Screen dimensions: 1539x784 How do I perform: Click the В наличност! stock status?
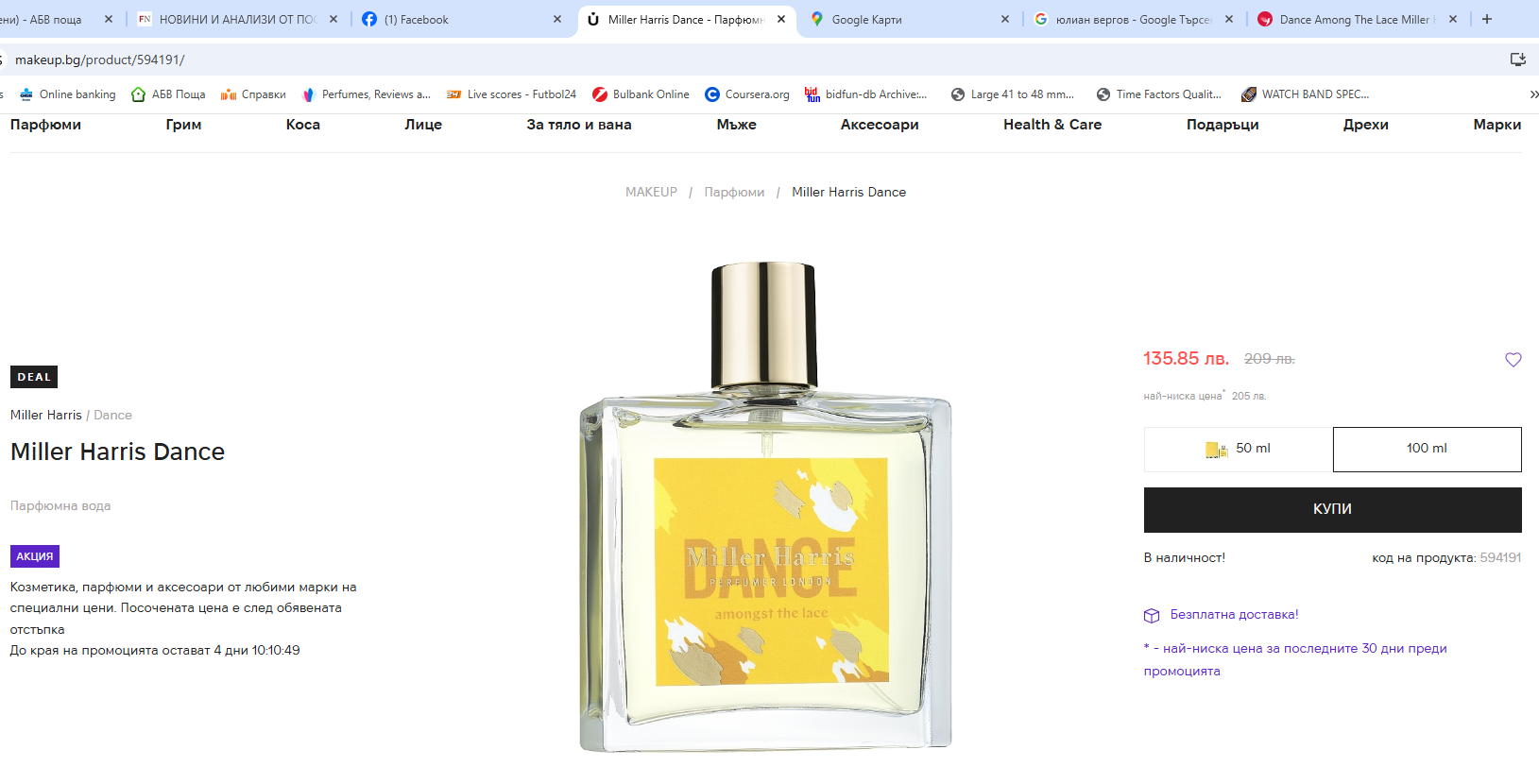tap(1184, 557)
